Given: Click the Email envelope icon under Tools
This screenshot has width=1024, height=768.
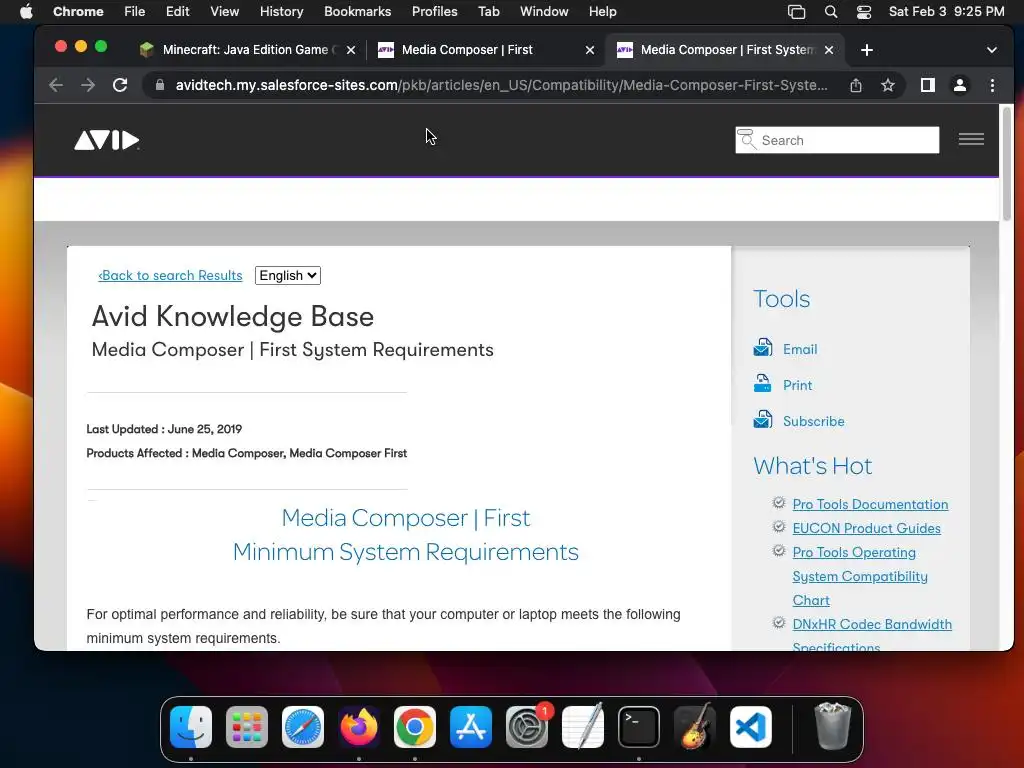Looking at the screenshot, I should [763, 347].
